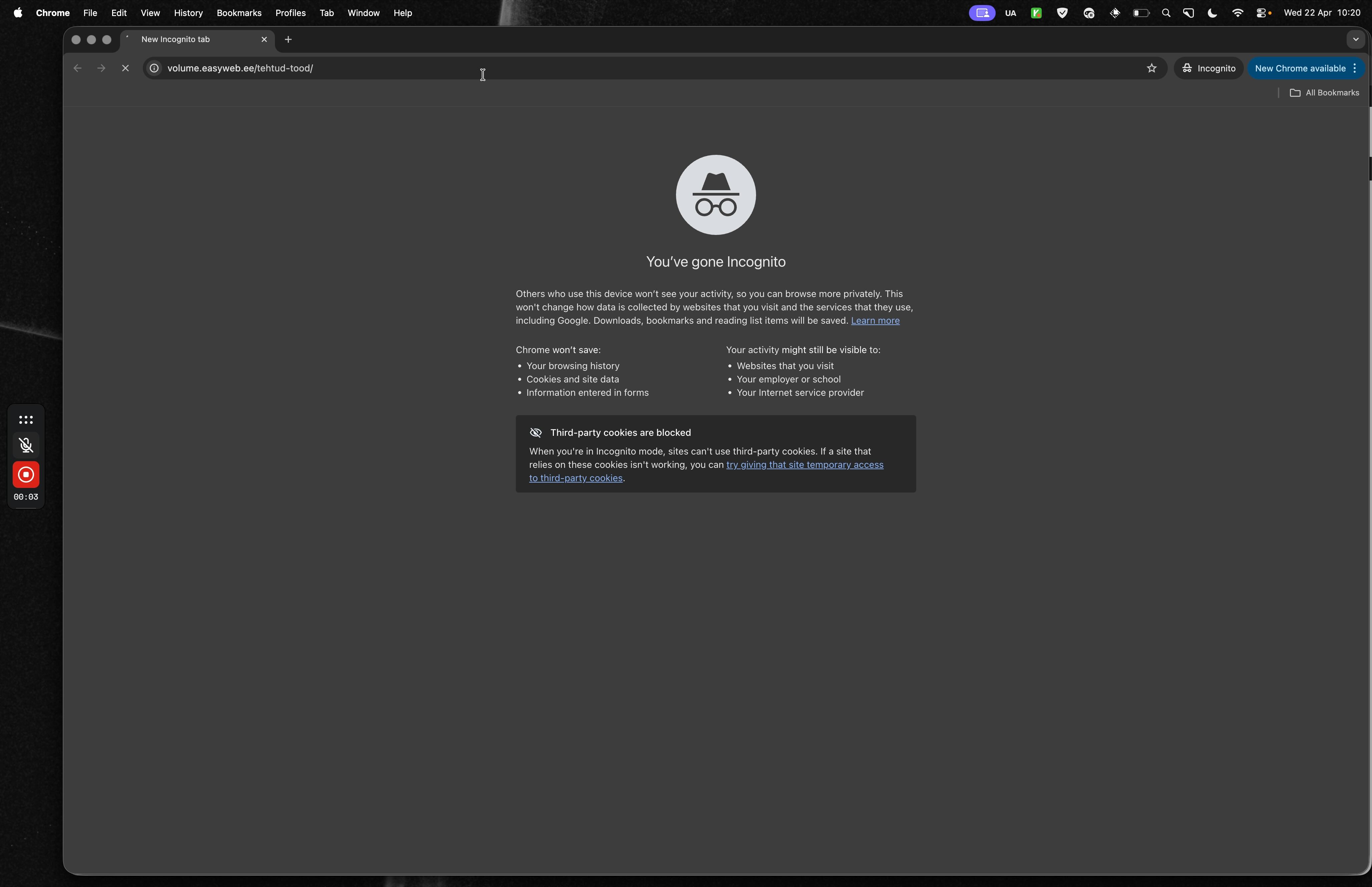Open Chrome three-dot menu
Viewport: 1372px width, 887px height.
coord(1355,68)
